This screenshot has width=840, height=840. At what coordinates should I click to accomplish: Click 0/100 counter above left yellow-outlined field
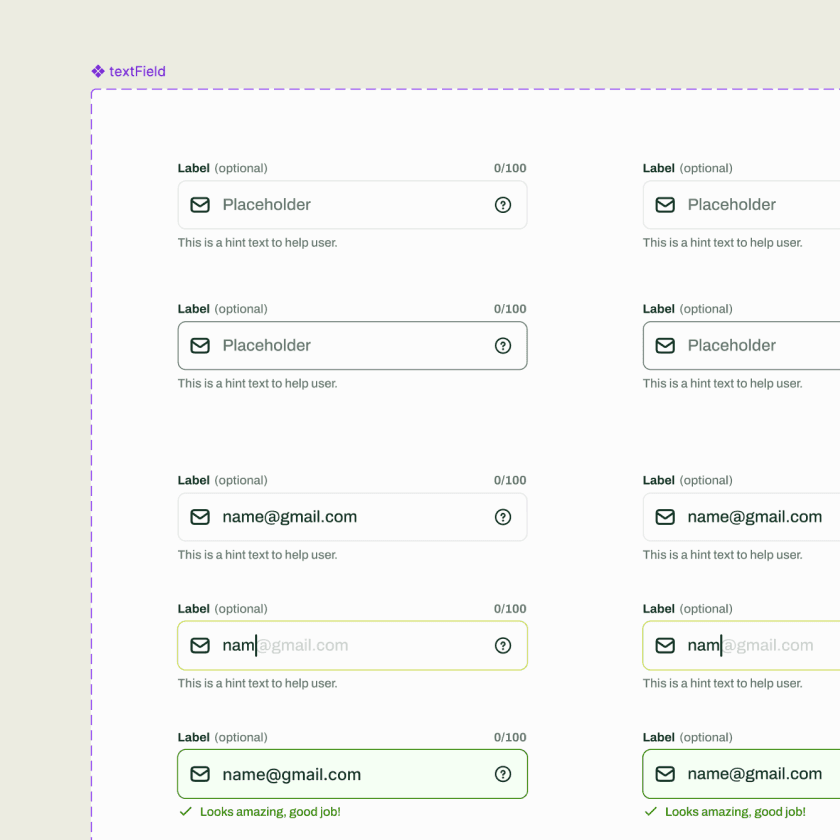click(510, 609)
